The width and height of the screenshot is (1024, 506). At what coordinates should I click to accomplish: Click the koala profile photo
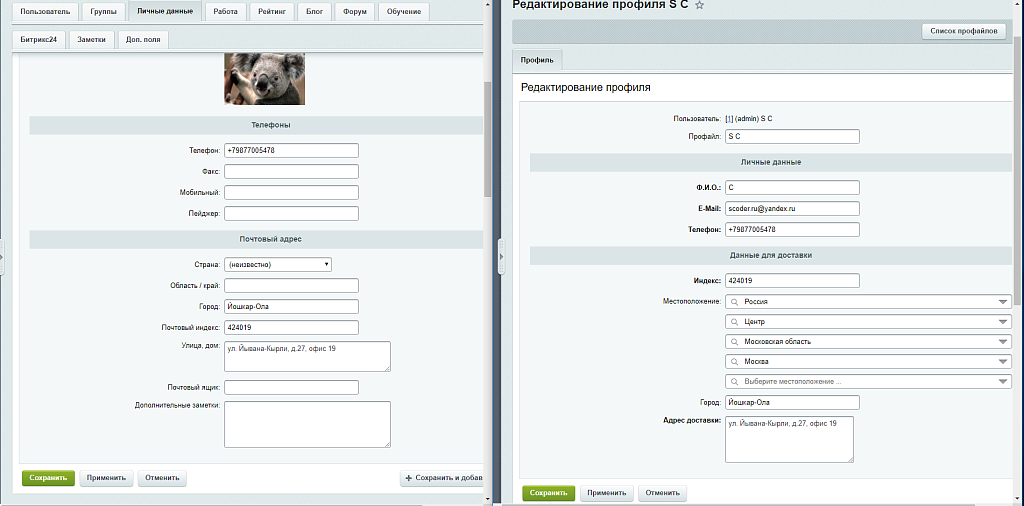264,78
